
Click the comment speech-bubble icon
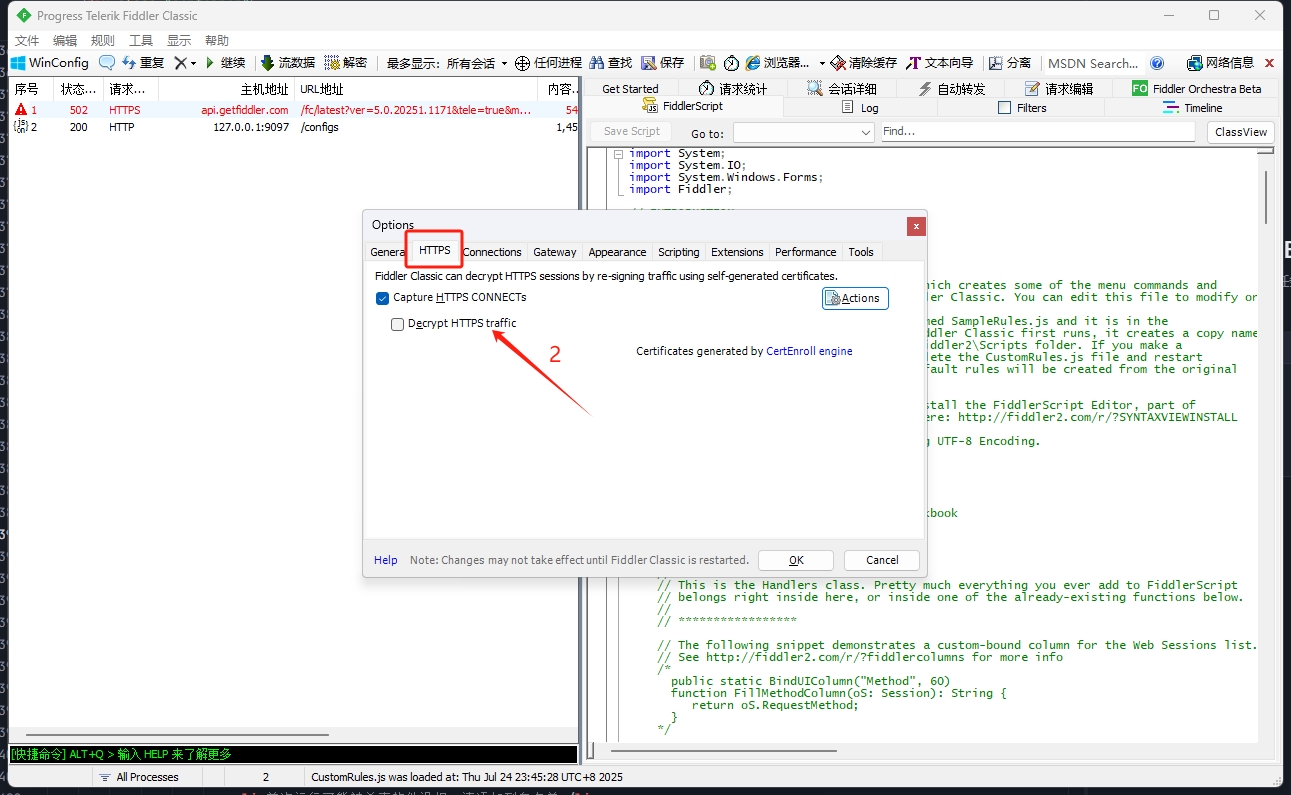pos(106,62)
